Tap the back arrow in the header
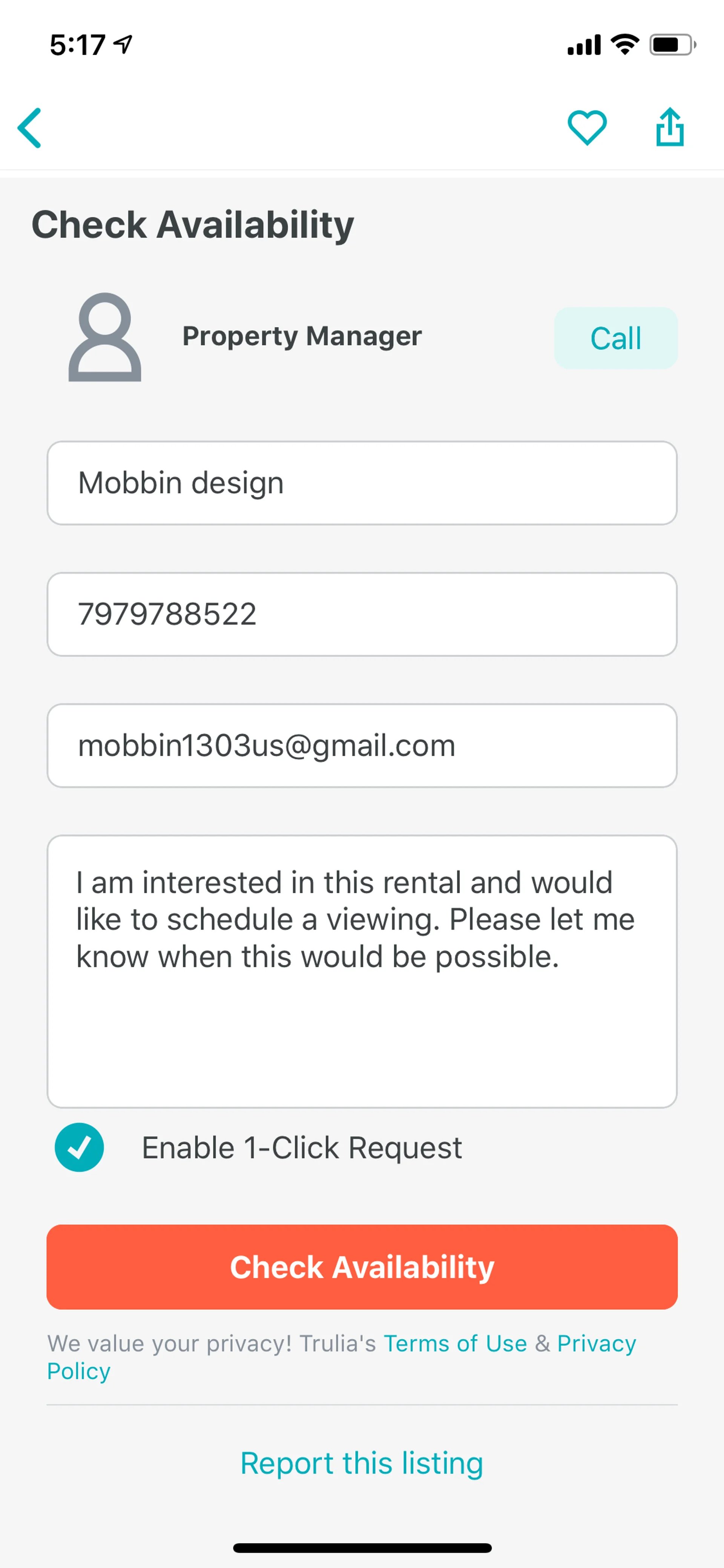Image resolution: width=724 pixels, height=1568 pixels. 30,128
